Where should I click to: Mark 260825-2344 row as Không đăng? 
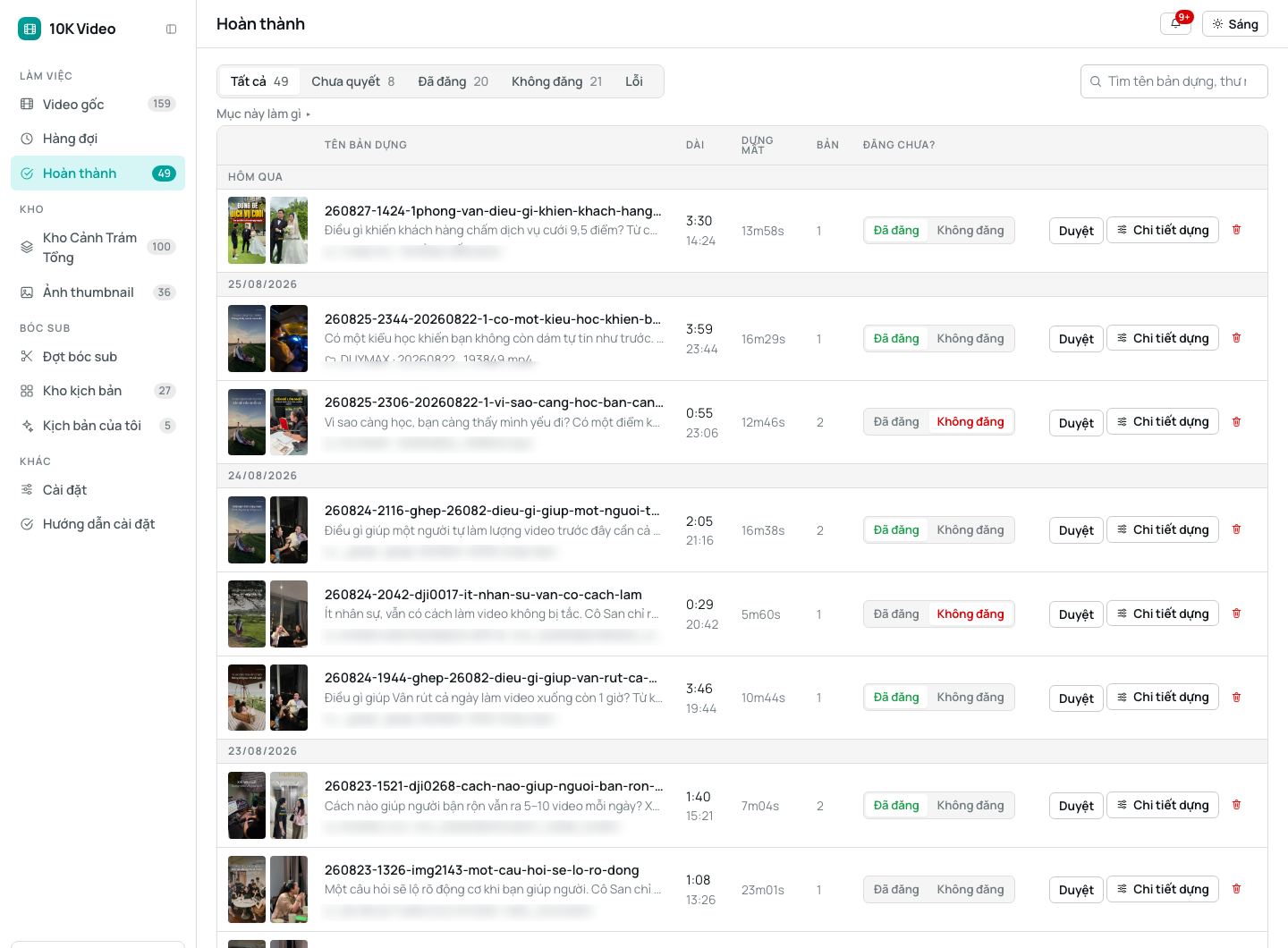pos(970,339)
